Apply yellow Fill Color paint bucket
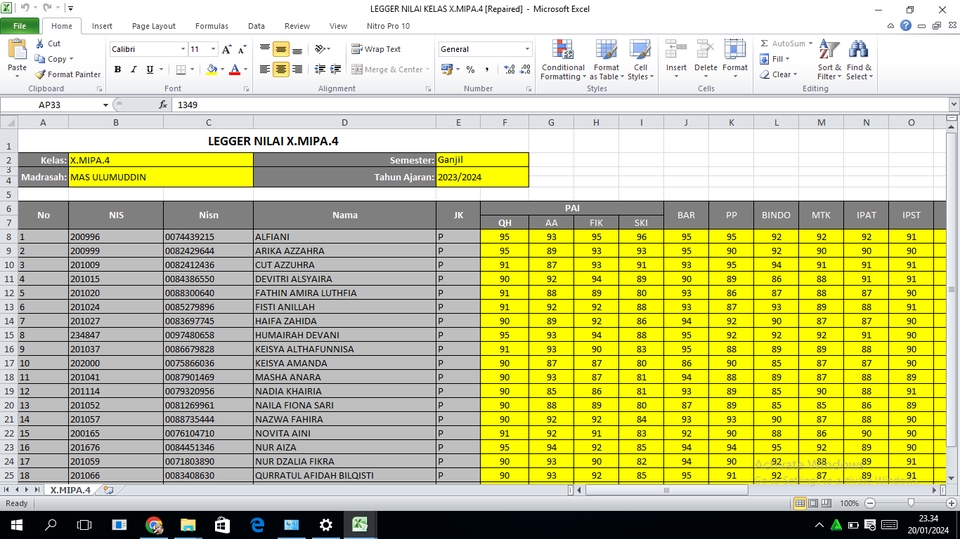Viewport: 960px width, 539px height. point(212,69)
